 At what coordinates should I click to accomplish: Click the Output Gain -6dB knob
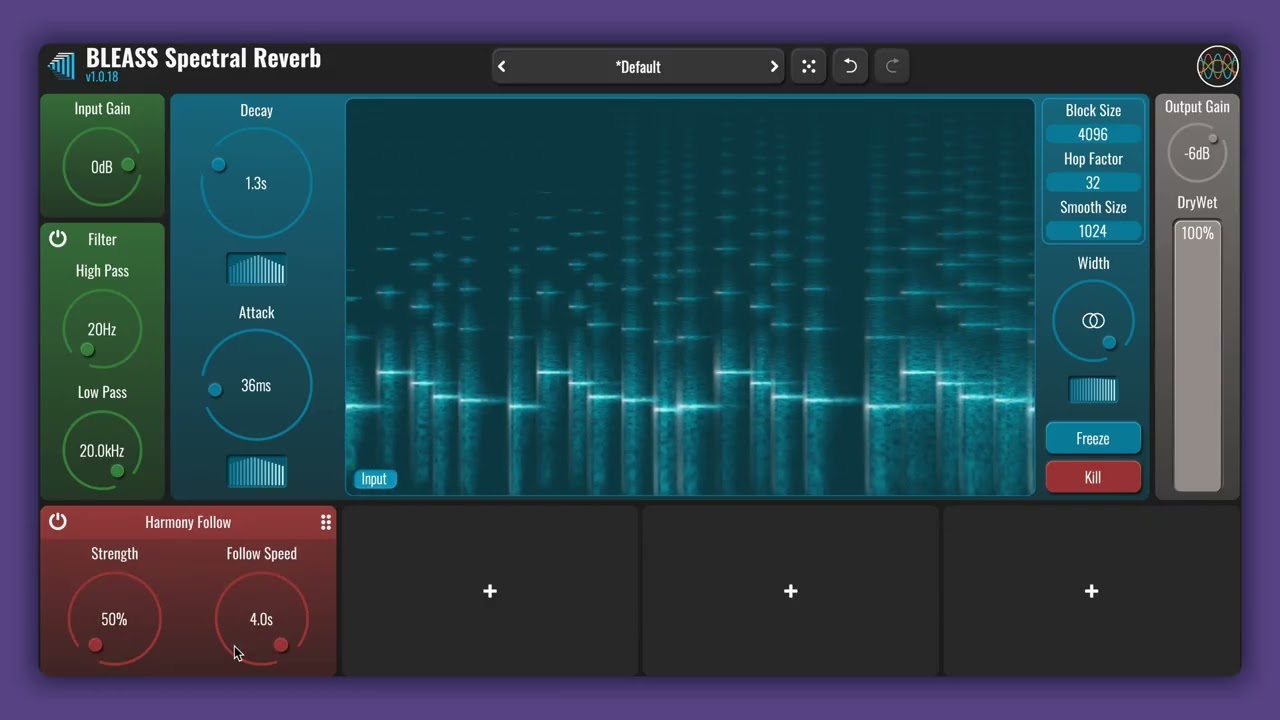(x=1197, y=154)
